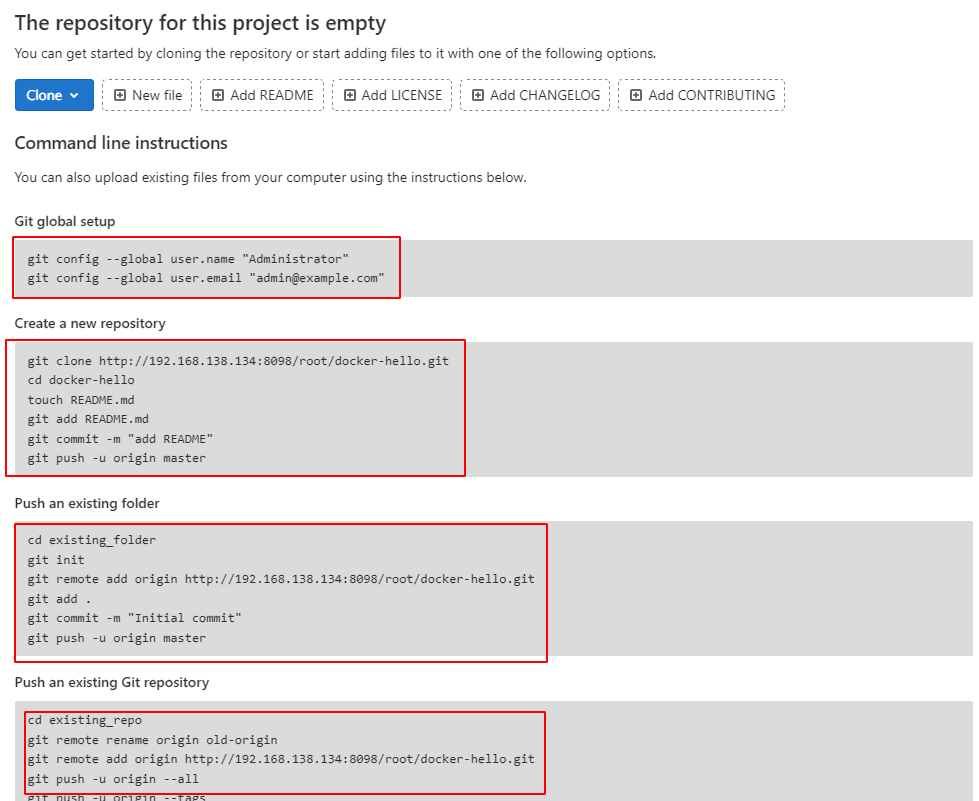Viewport: 979px width, 801px height.
Task: Click the plus icon beside Add CONTRIBUTING
Action: click(636, 96)
